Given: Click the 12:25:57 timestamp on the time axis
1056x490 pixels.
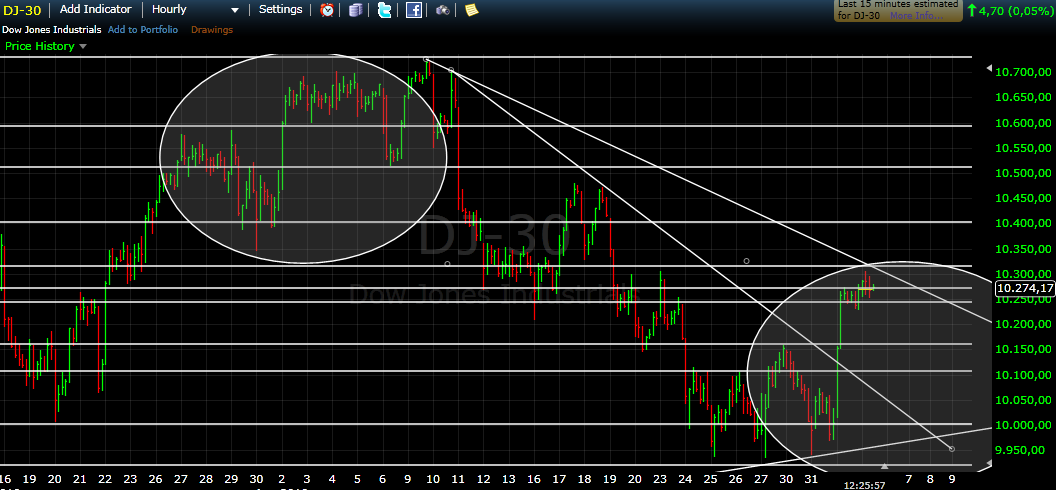Looking at the screenshot, I should (865, 485).
